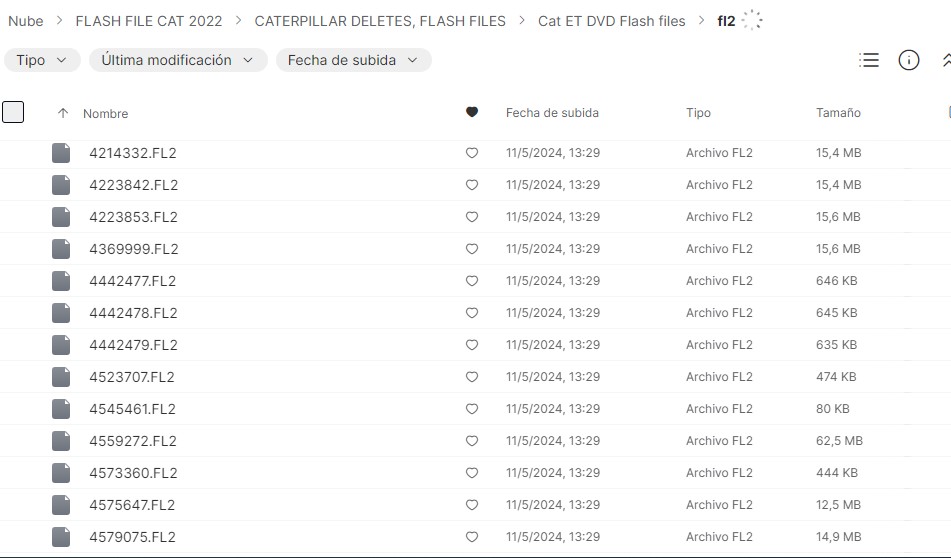This screenshot has height=558, width=951.
Task: Open the Fecha de subida filter
Action: point(353,60)
